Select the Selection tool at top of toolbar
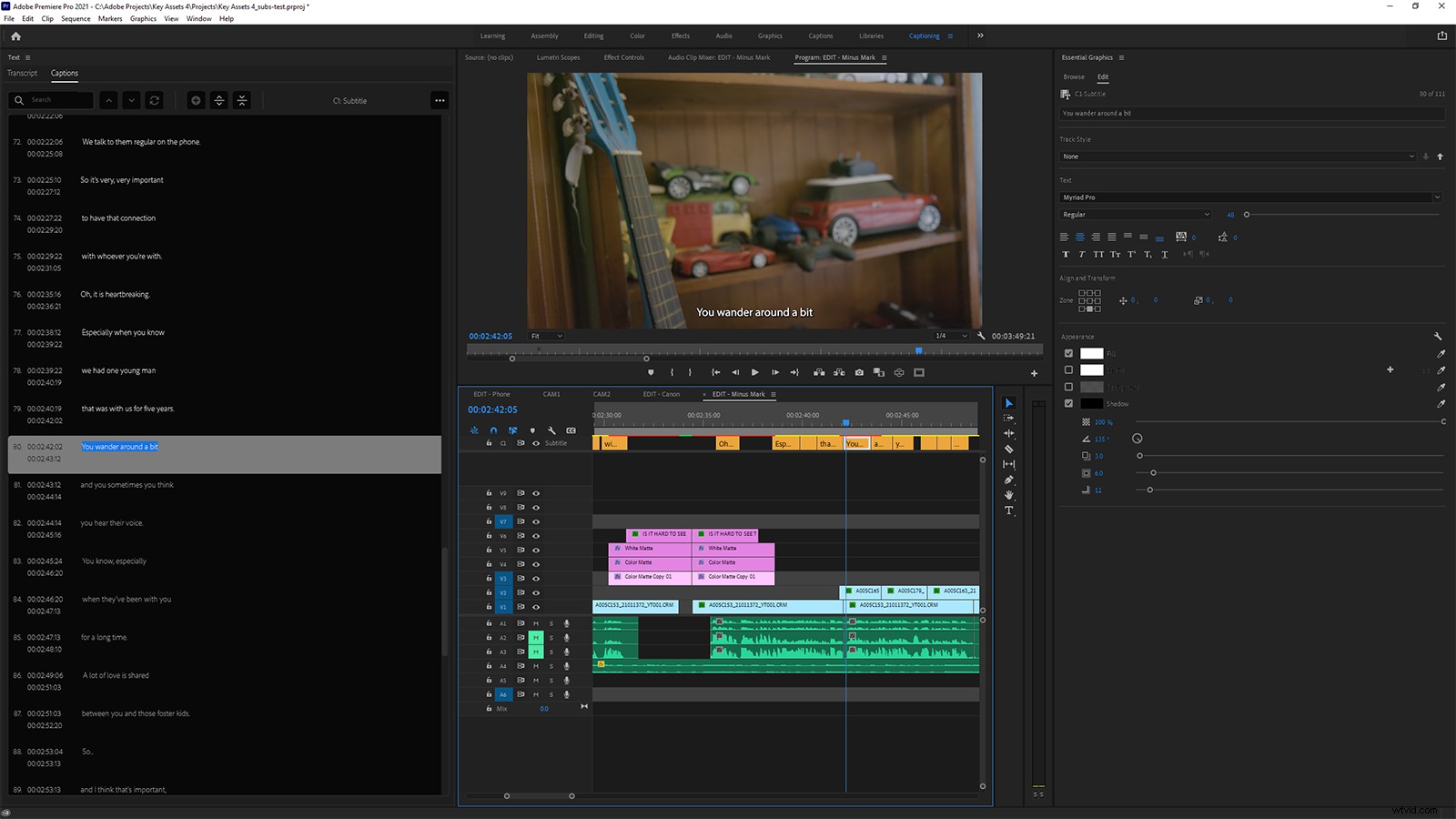 point(1008,403)
